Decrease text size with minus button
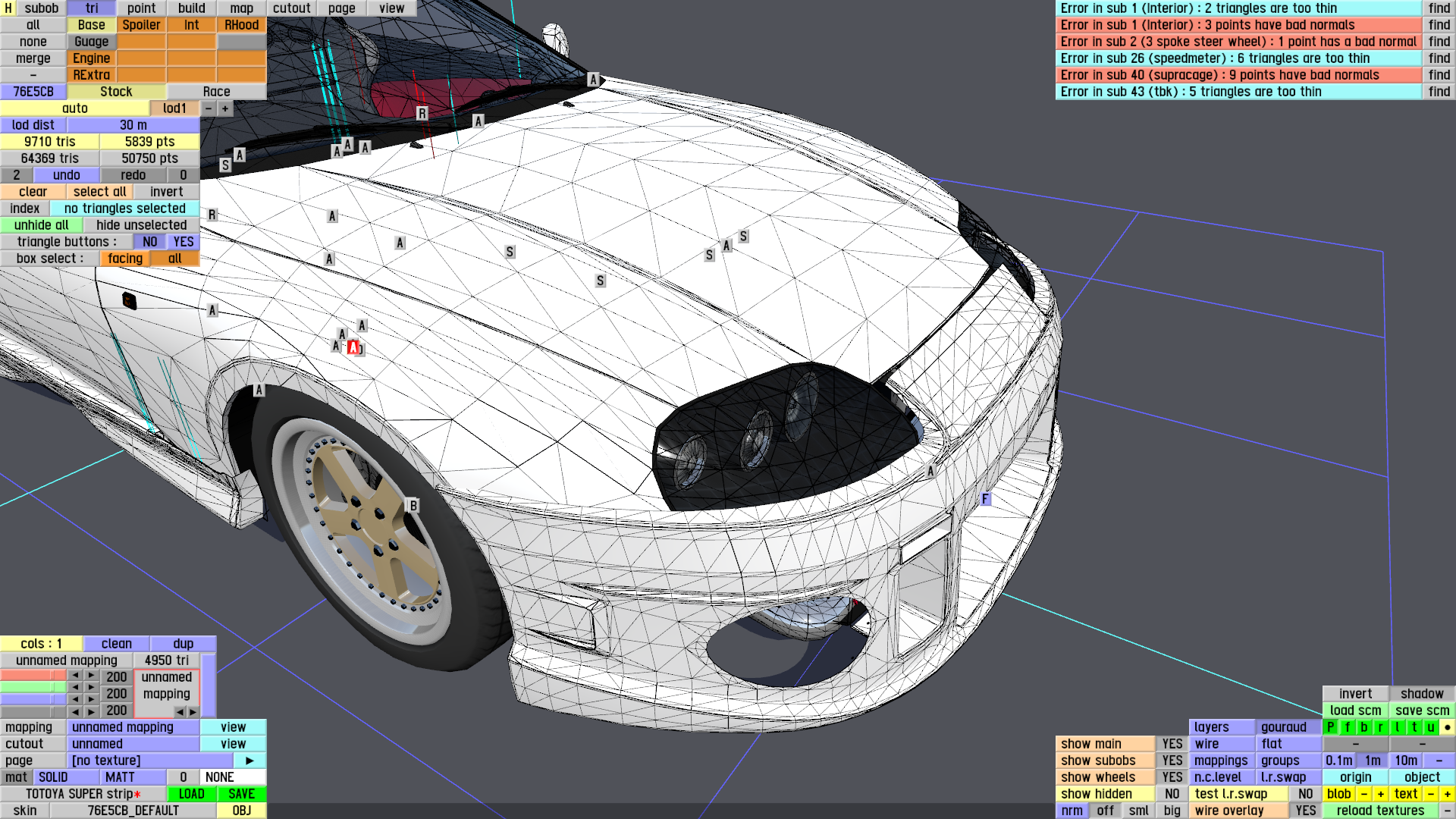Image resolution: width=1456 pixels, height=819 pixels. (1430, 794)
